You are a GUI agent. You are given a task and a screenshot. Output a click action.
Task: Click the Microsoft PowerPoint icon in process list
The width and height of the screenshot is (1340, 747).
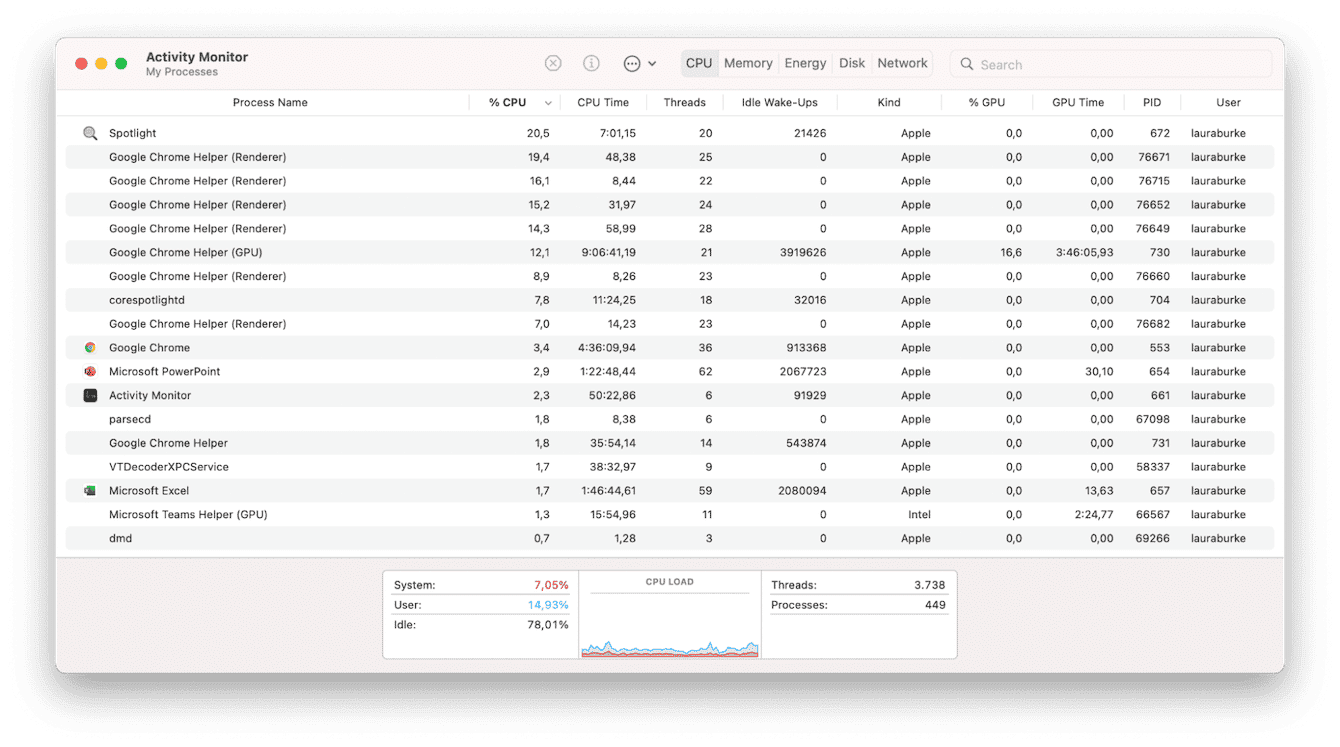(90, 371)
